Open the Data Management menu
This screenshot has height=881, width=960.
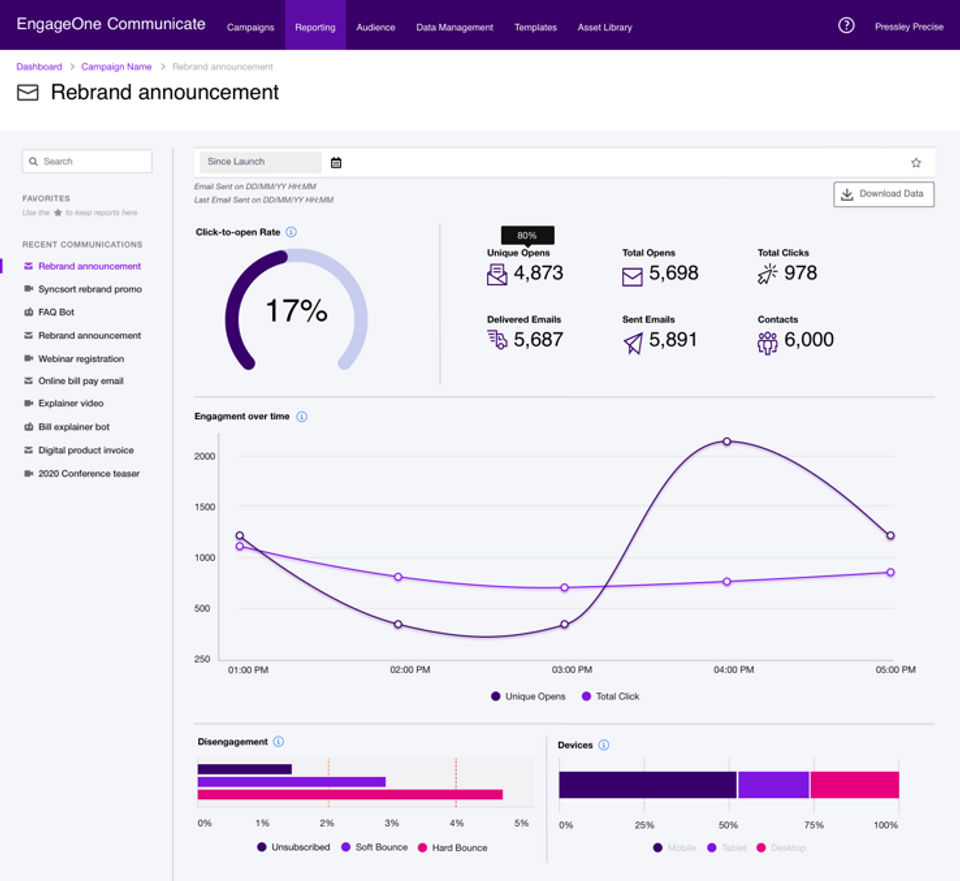(x=454, y=27)
